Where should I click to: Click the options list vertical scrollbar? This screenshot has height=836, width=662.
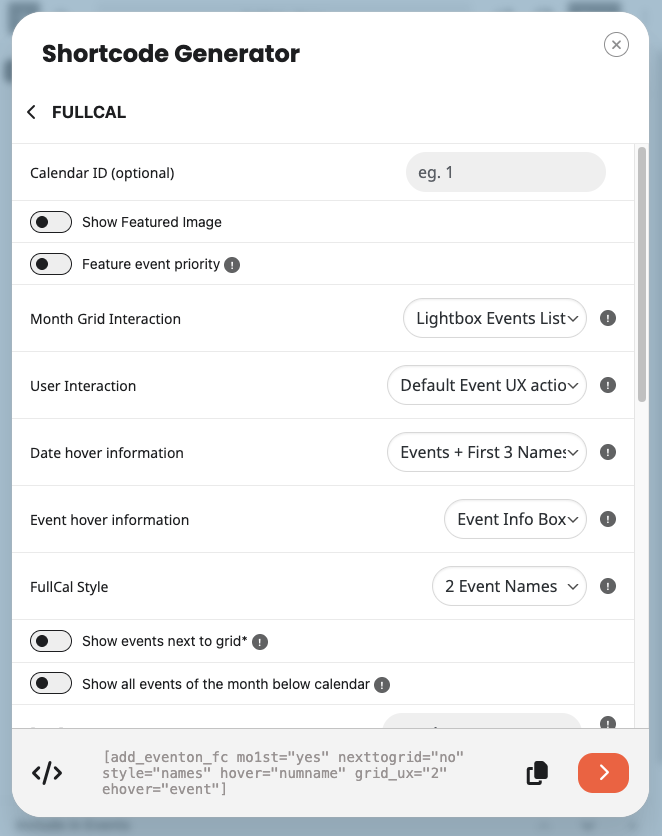(642, 275)
